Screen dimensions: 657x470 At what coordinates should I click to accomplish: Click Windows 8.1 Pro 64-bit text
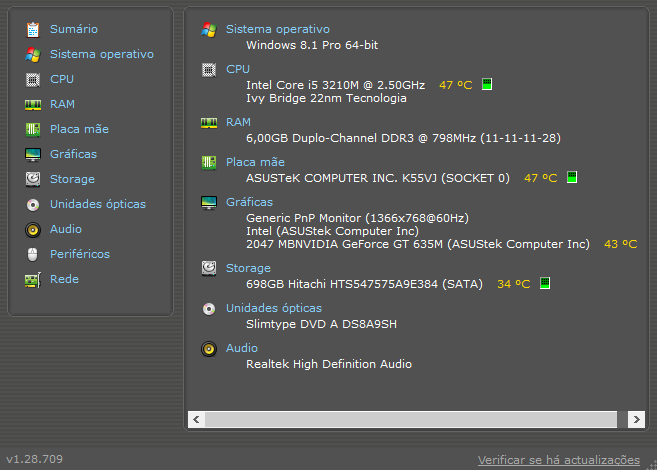coord(312,45)
